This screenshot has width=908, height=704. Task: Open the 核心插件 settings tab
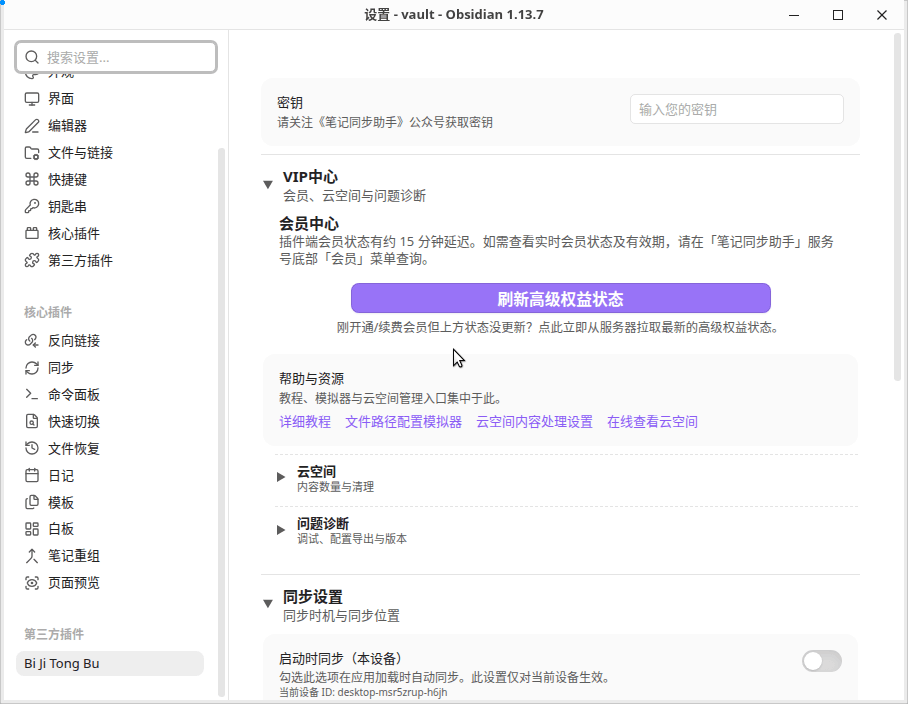[x=110, y=233]
